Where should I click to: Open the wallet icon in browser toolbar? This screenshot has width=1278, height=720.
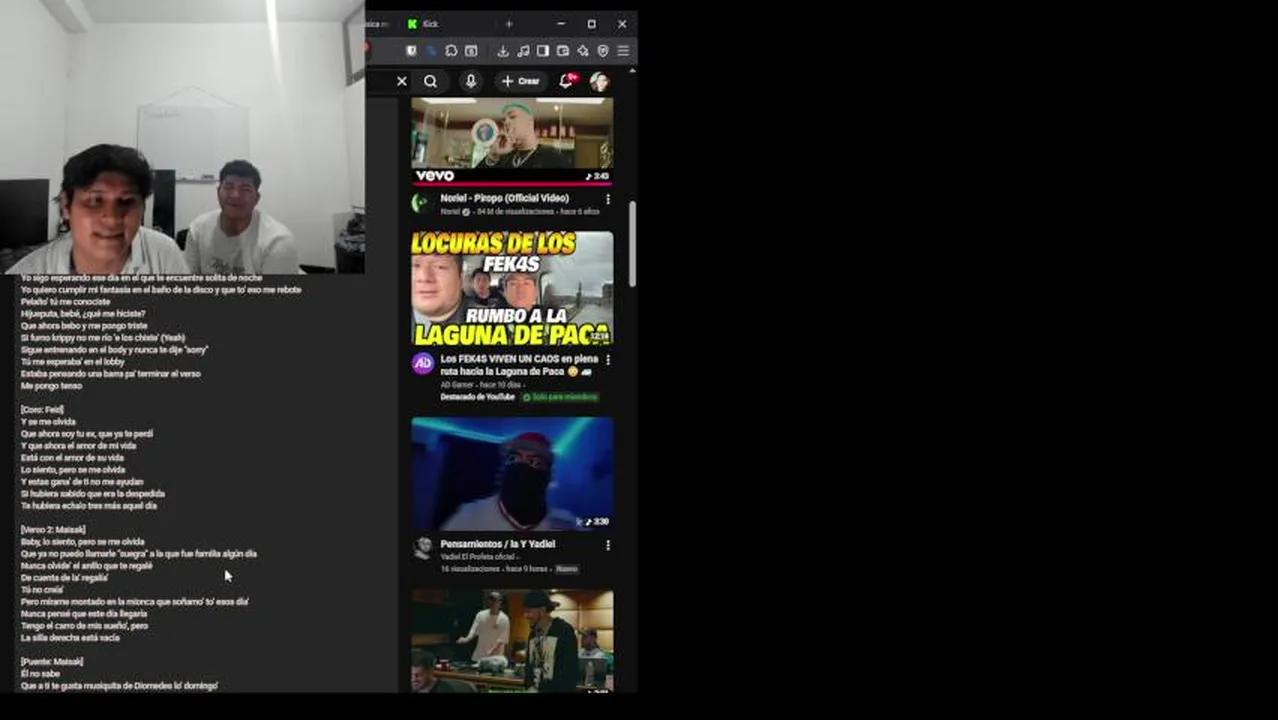563,51
